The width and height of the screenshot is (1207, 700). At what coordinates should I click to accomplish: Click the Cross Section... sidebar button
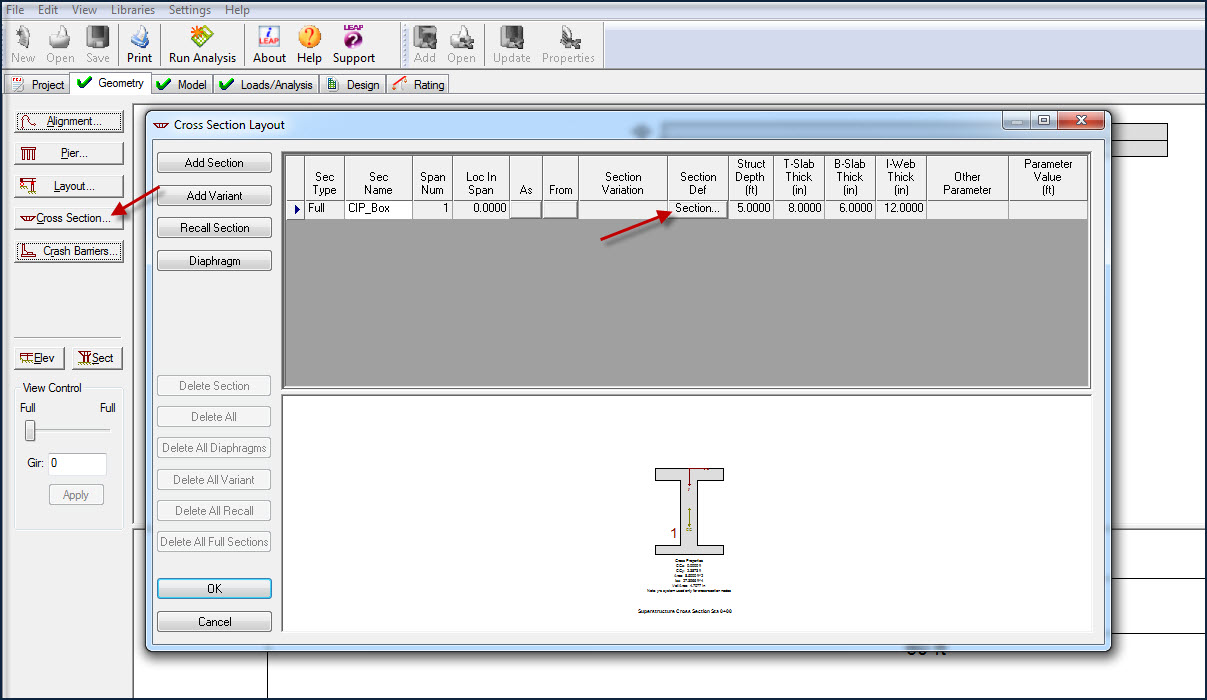pos(69,218)
